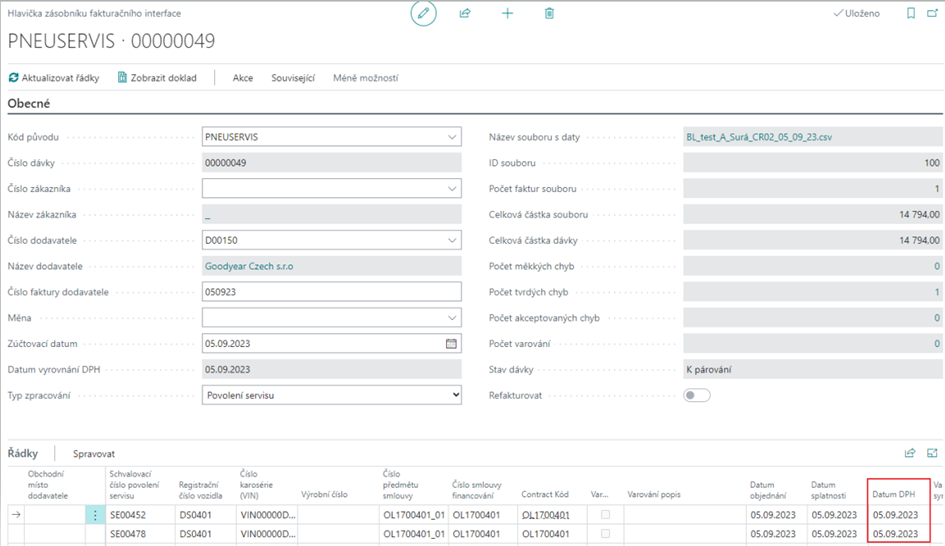Image resolution: width=945 pixels, height=546 pixels.
Task: Open row options for SE00452 line
Action: [x=96, y=515]
